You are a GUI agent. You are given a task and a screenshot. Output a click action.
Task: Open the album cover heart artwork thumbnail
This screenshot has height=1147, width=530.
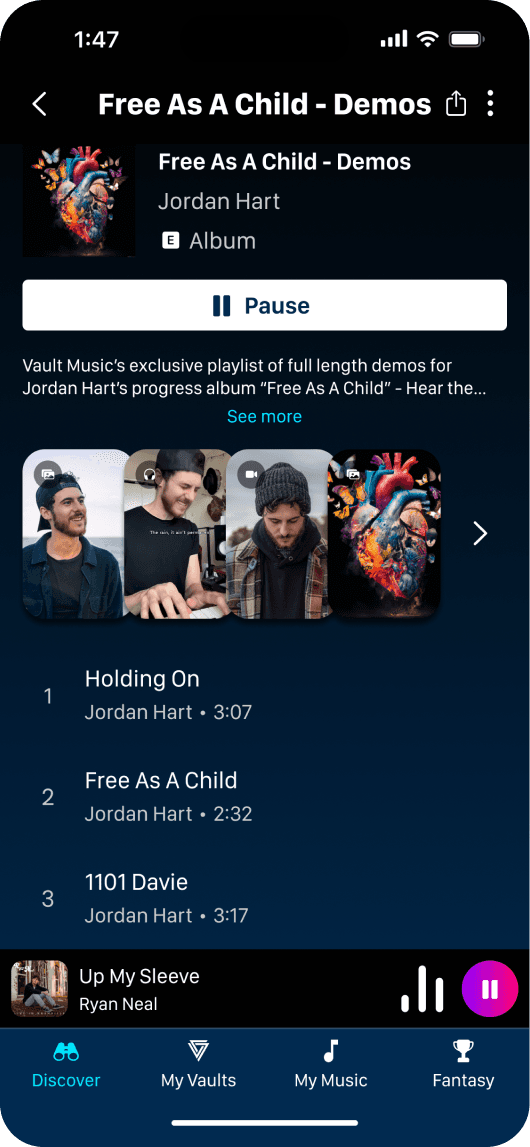(x=79, y=200)
